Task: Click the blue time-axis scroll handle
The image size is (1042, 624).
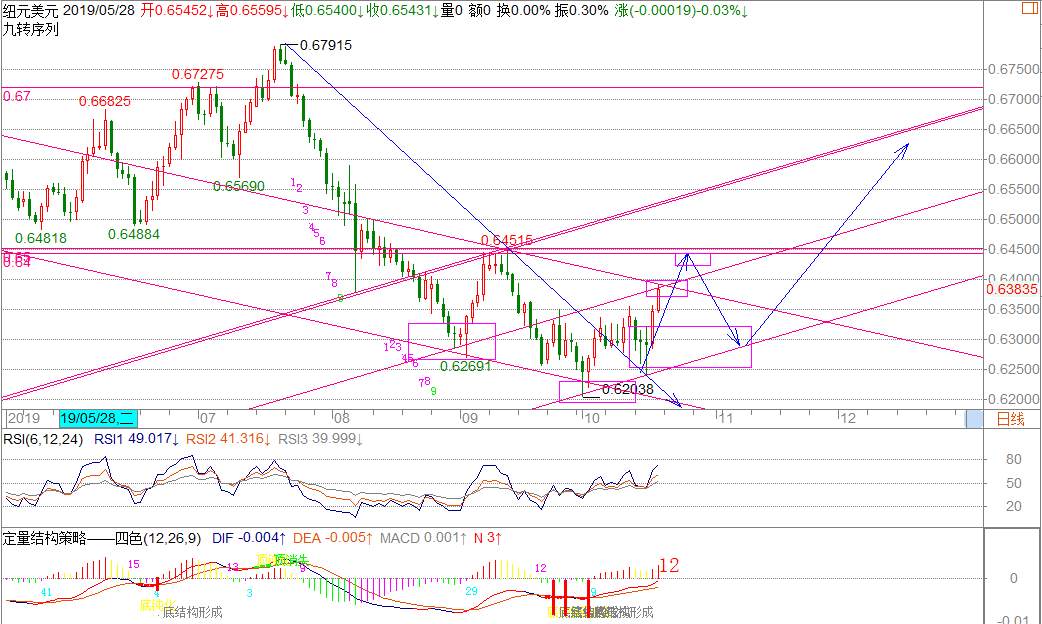Action: coord(974,419)
